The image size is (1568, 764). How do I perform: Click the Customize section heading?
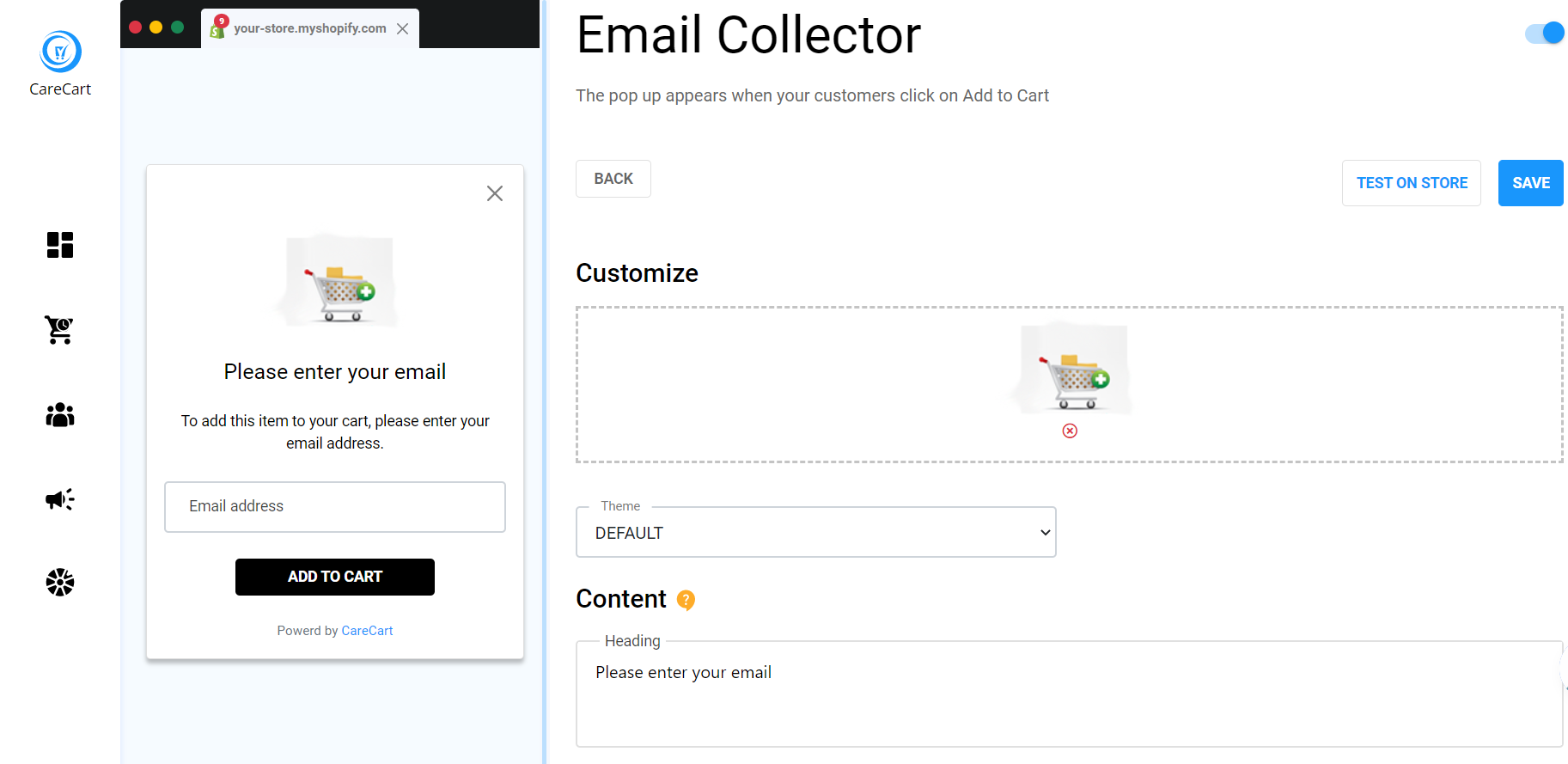pyautogui.click(x=637, y=273)
